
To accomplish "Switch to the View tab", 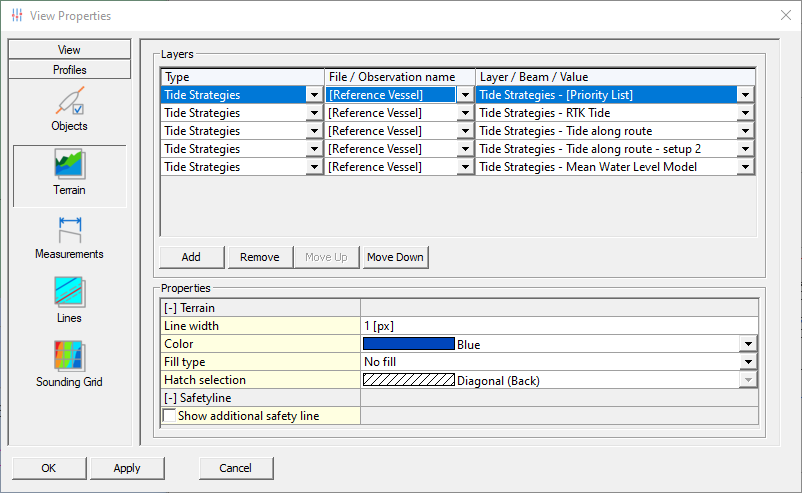I will pos(69,49).
